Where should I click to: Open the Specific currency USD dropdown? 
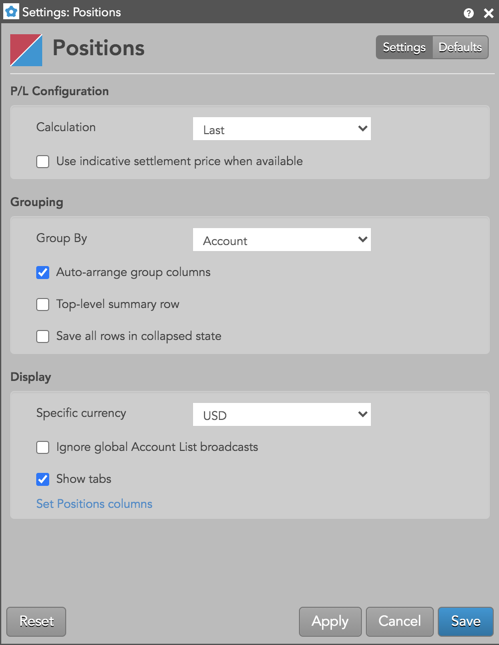pos(282,415)
